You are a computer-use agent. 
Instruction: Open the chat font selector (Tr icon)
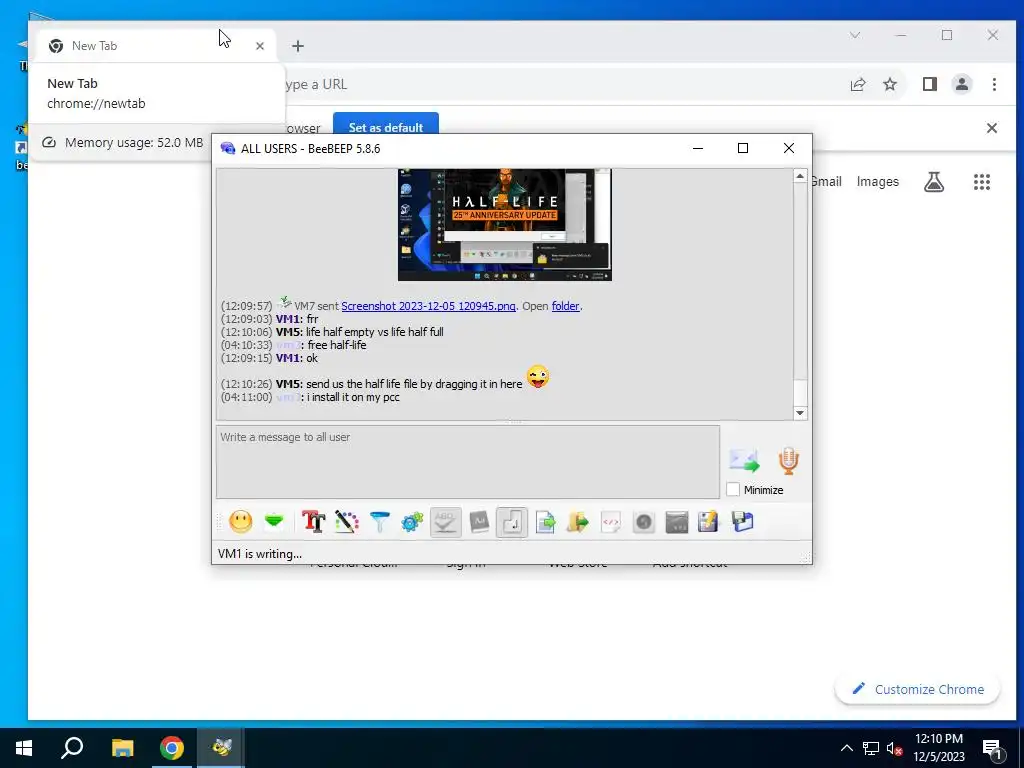click(313, 522)
